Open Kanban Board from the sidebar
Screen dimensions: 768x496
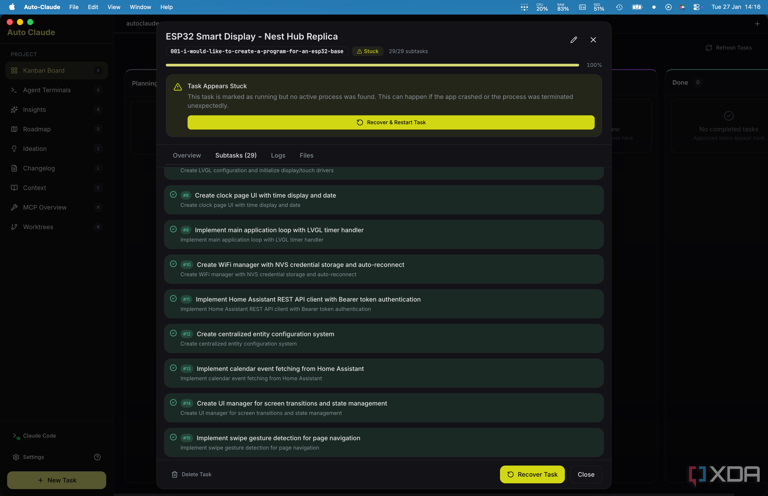pos(43,71)
